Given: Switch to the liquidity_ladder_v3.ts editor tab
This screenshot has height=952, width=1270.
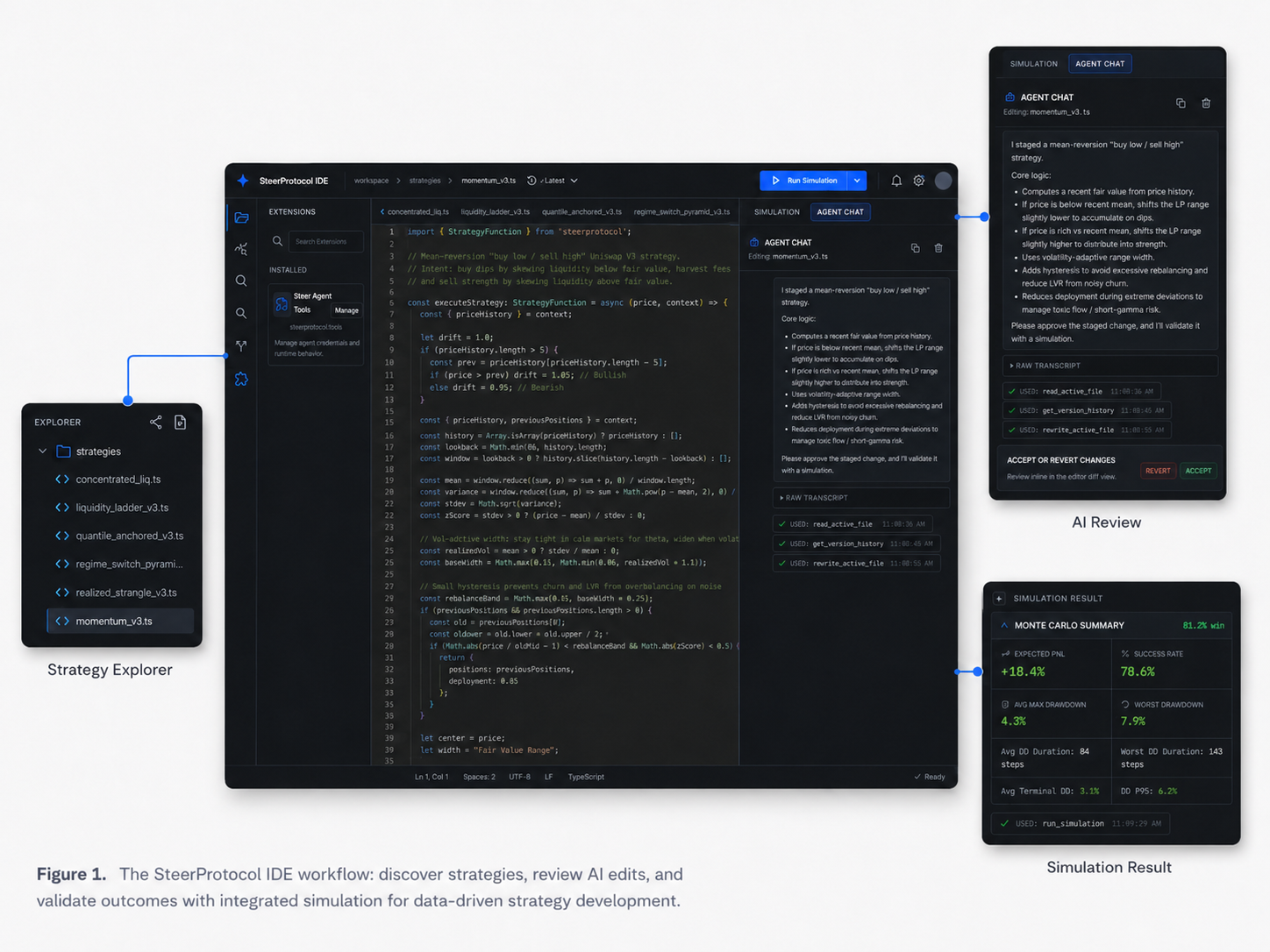Looking at the screenshot, I should tap(496, 212).
